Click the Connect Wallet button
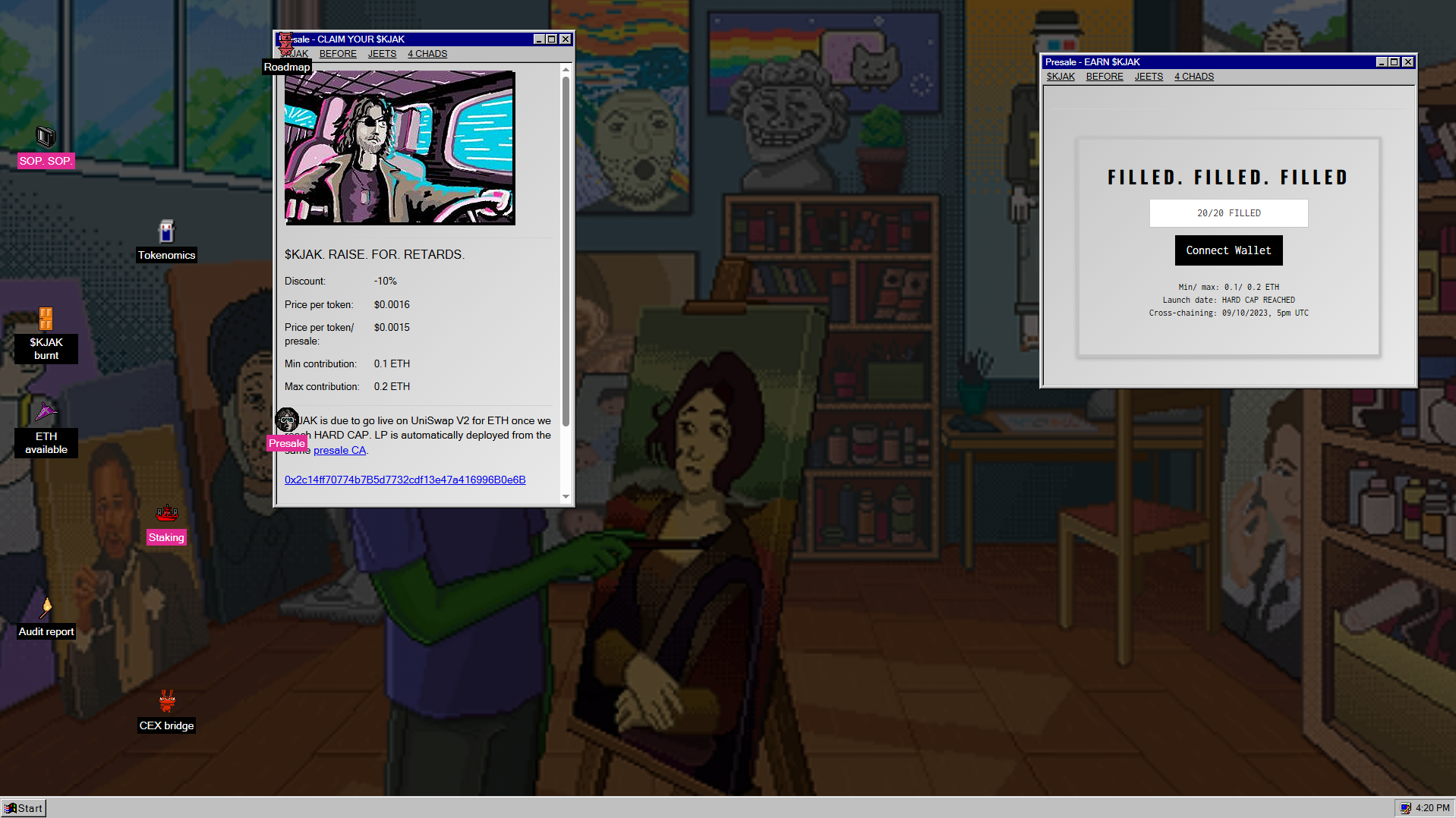This screenshot has width=1456, height=818. [x=1228, y=250]
